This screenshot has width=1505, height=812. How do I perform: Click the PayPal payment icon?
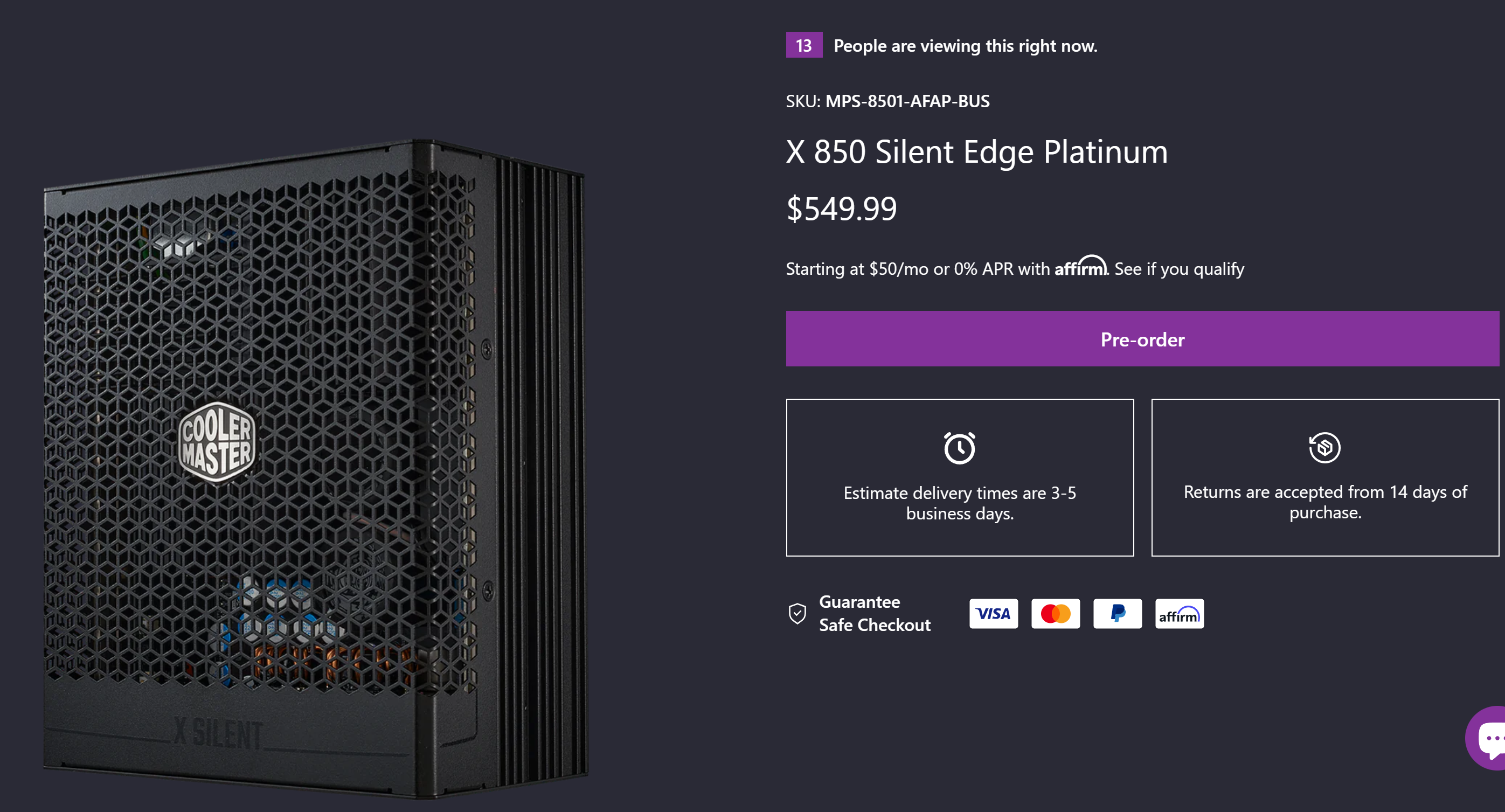click(x=1117, y=613)
